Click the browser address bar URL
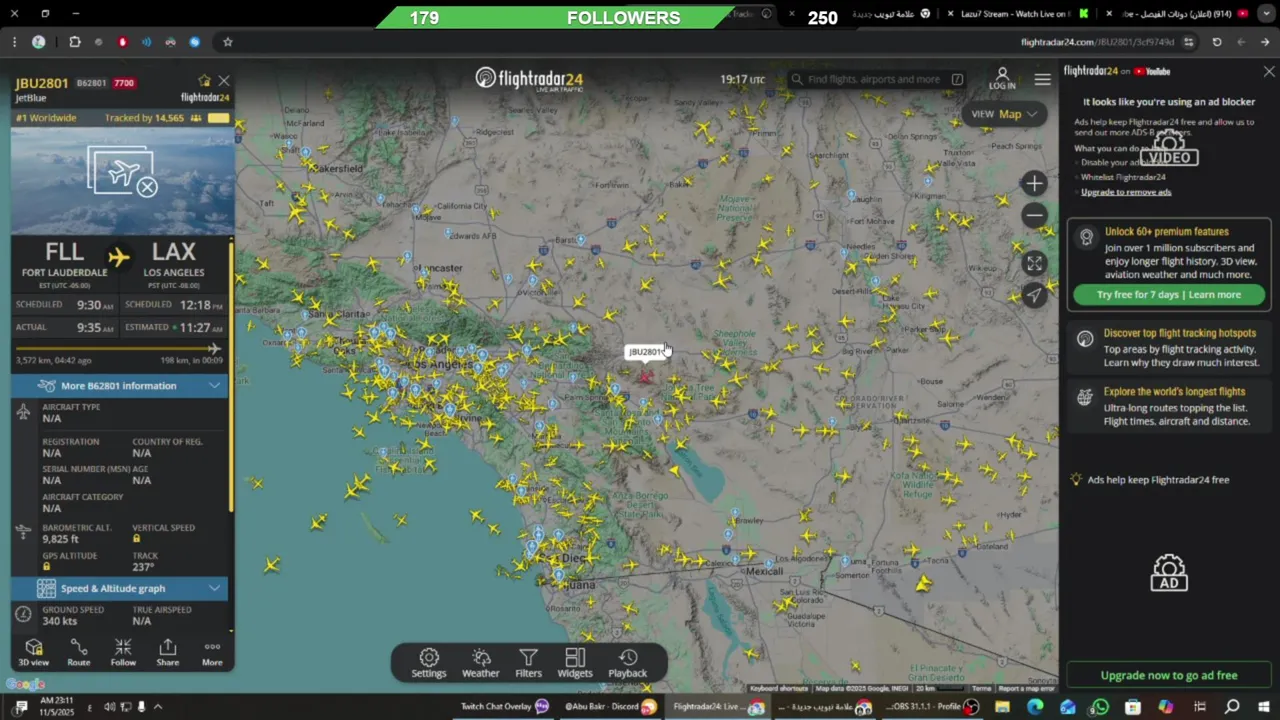The height and width of the screenshot is (720, 1280). point(1097,42)
